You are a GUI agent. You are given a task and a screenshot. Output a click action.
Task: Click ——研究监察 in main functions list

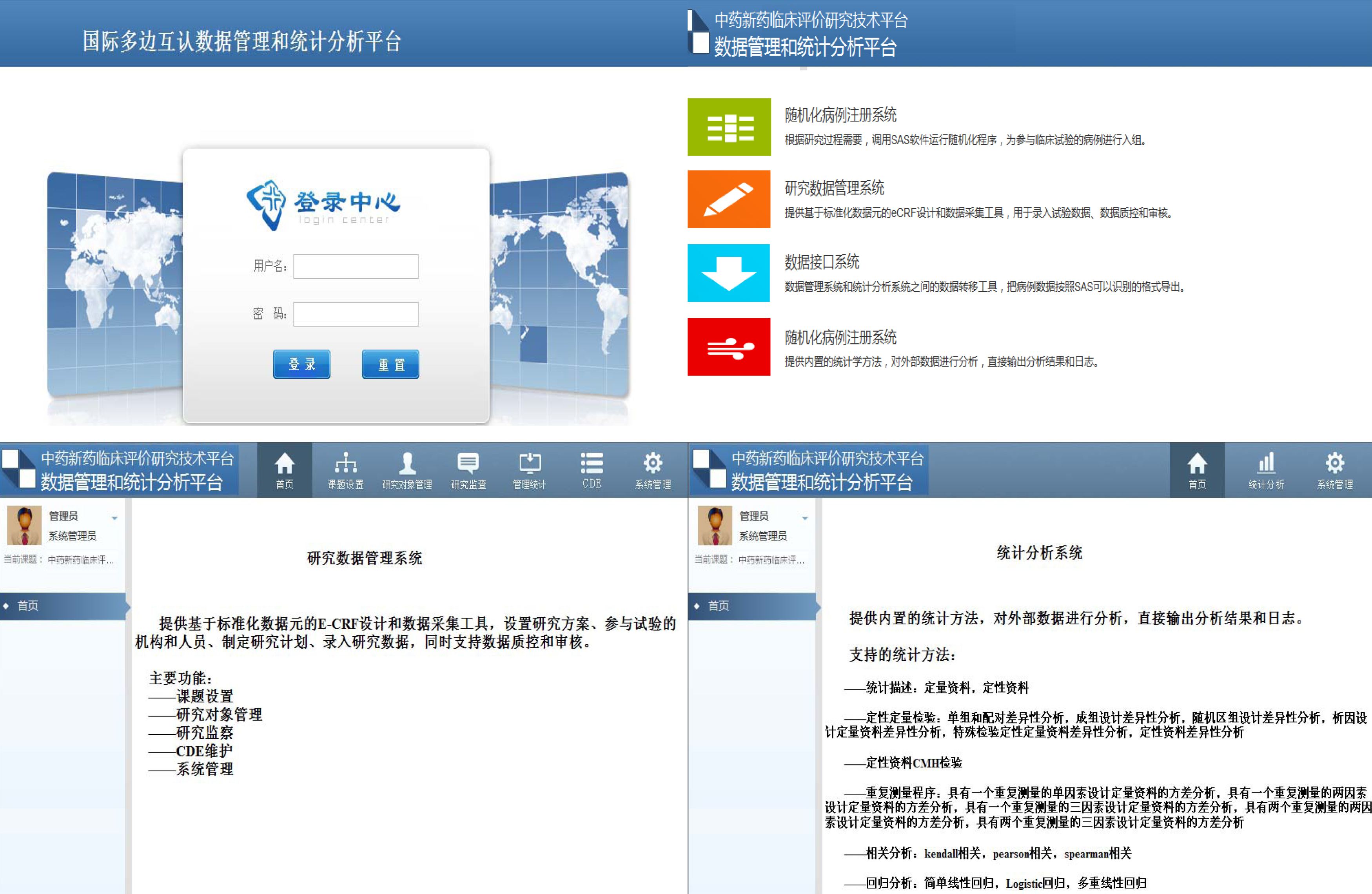tap(191, 733)
